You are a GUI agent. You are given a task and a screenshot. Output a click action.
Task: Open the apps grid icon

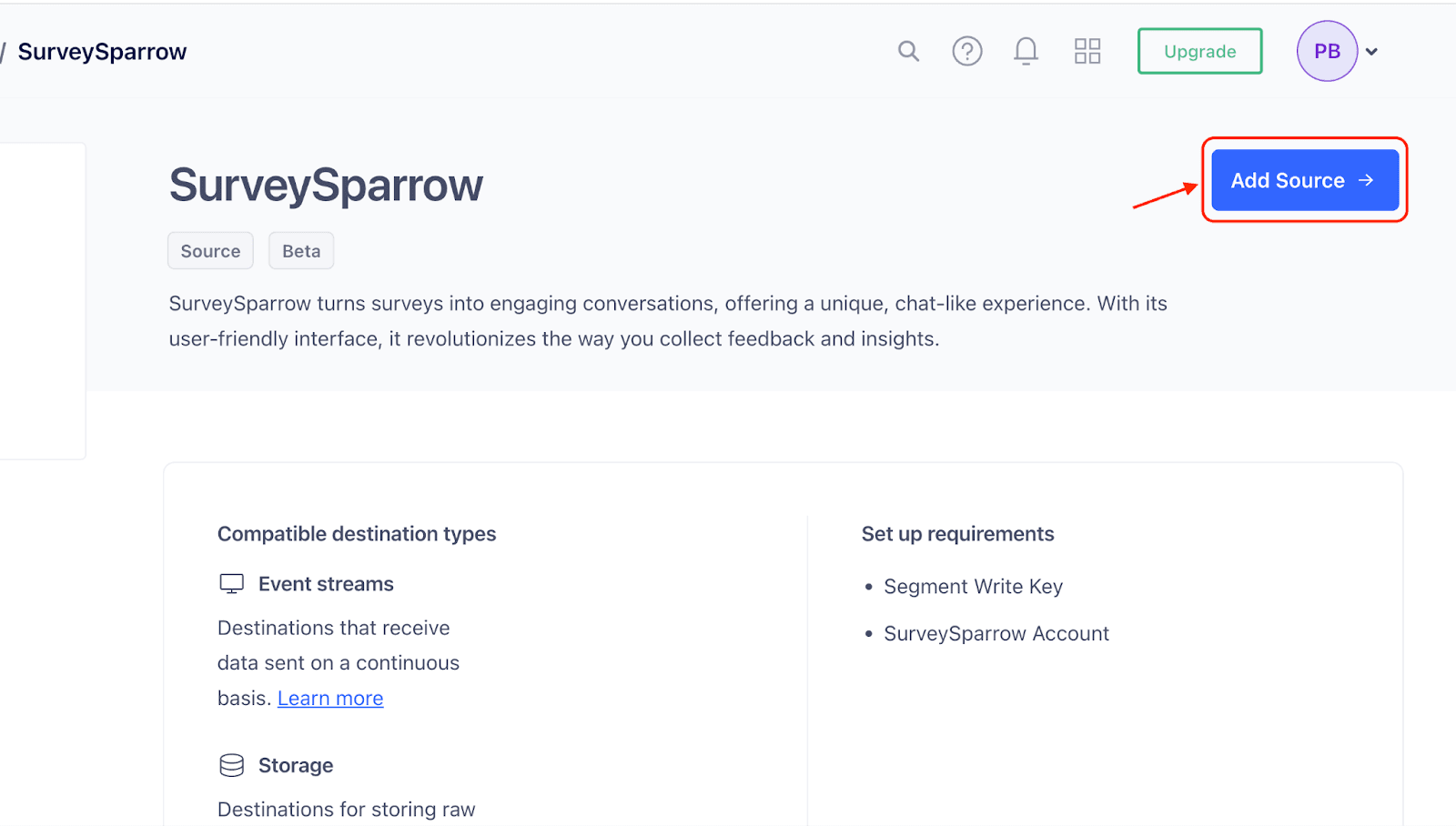pos(1087,51)
